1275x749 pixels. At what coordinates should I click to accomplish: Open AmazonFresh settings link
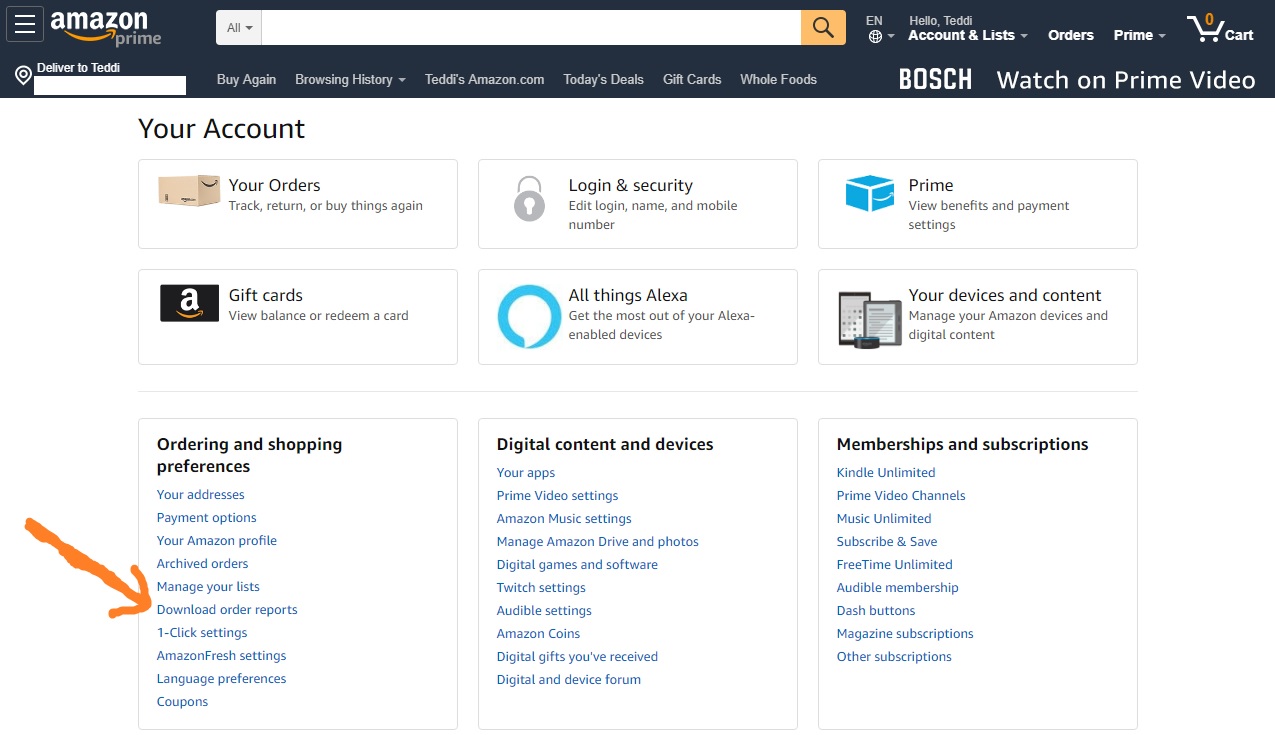pyautogui.click(x=221, y=655)
